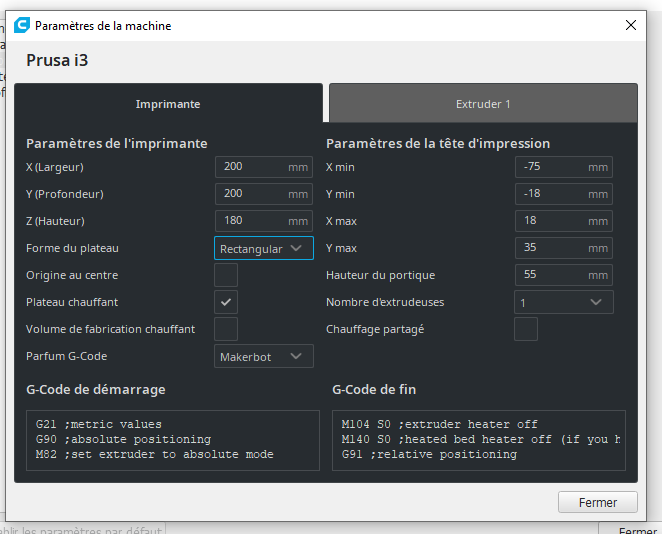This screenshot has height=534, width=662.
Task: Switch to the Extruder 1 tab
Action: point(483,103)
